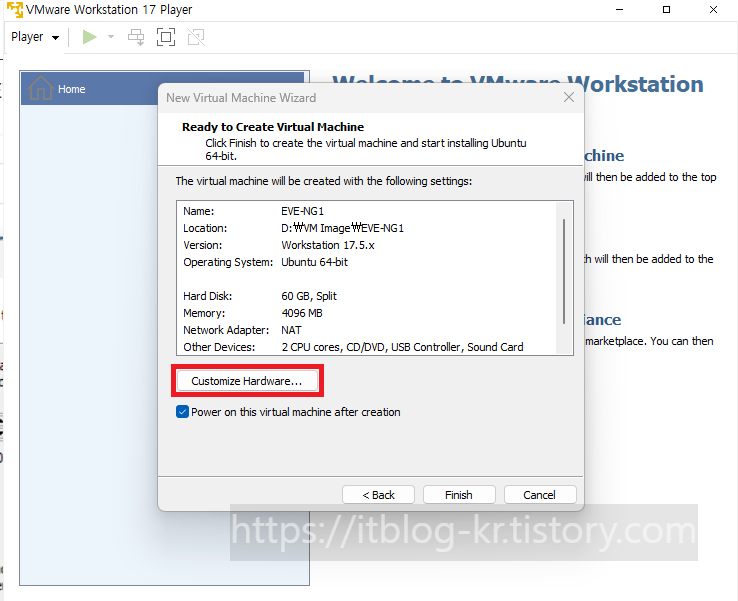Screen dimensions: 738x601
Task: Go Back in the wizard
Action: click(378, 495)
